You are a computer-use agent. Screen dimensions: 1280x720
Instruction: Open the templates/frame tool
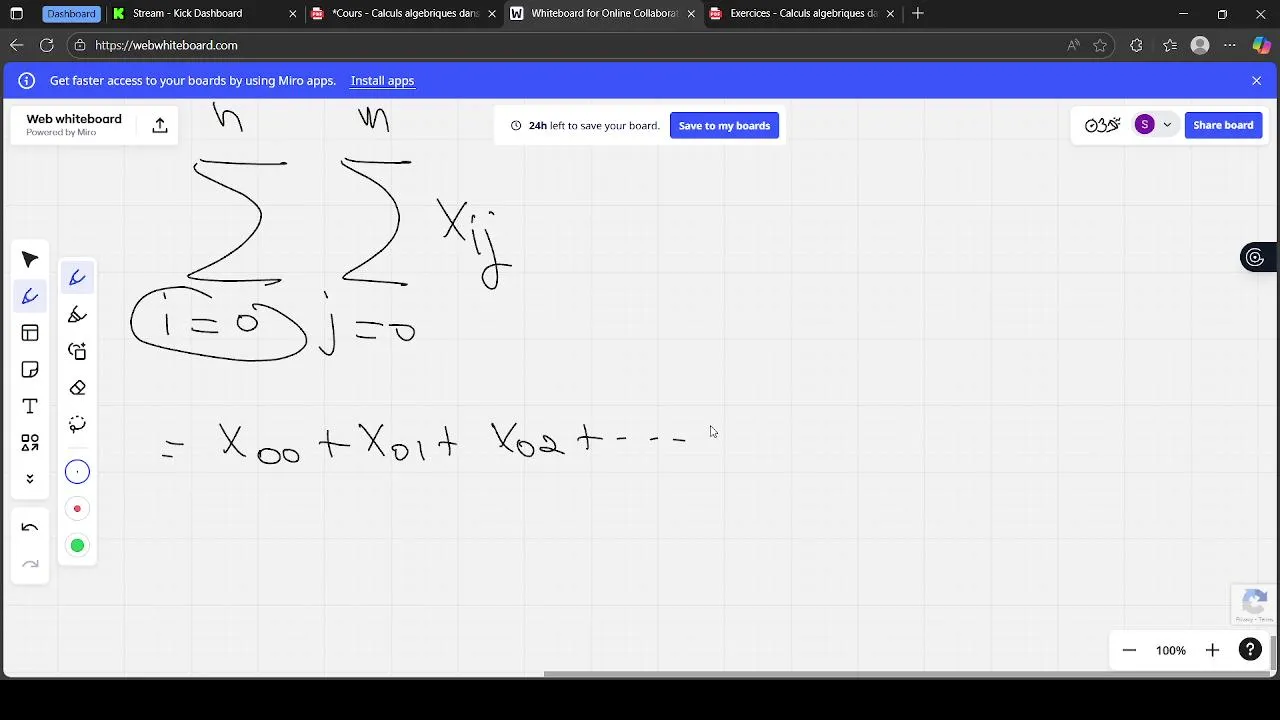pyautogui.click(x=30, y=333)
